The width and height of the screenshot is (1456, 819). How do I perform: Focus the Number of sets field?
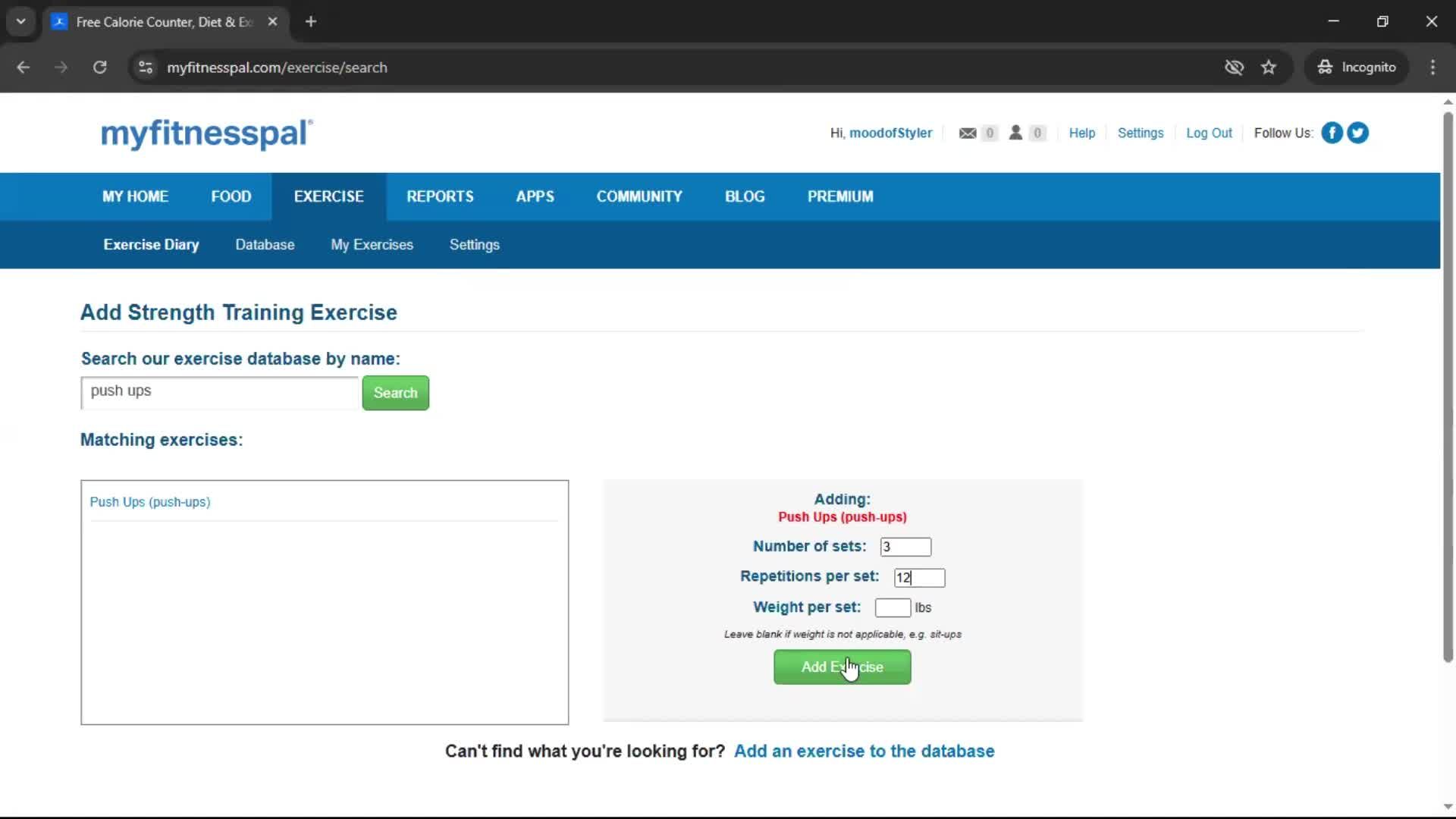[905, 547]
